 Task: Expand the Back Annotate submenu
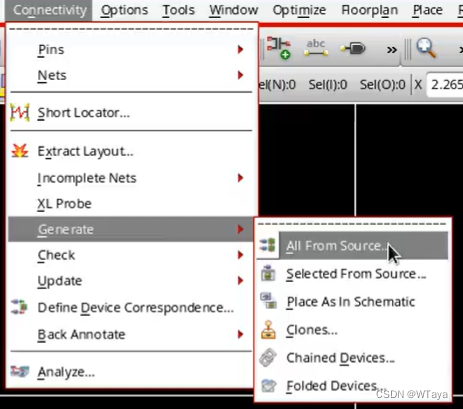coord(130,334)
